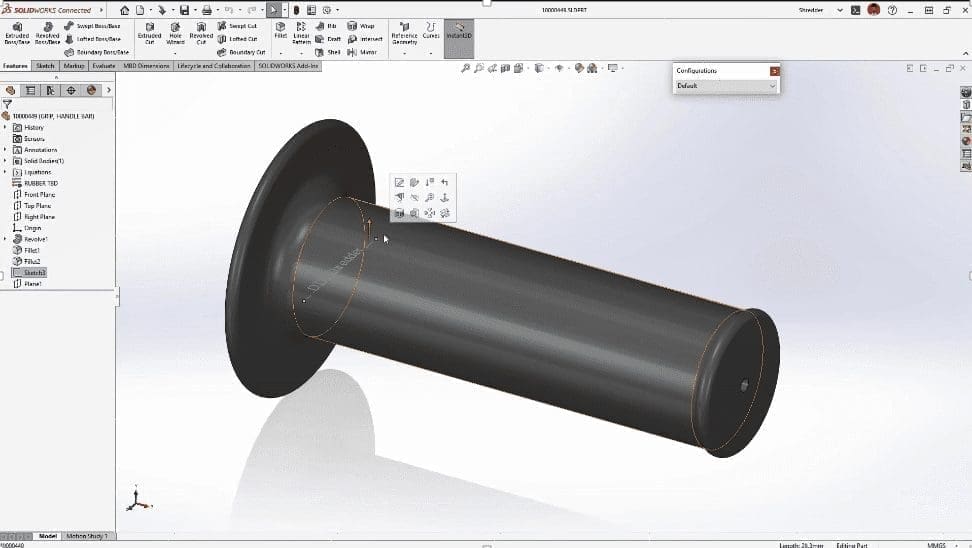
Task: Open the Curves tool
Action: (x=431, y=30)
